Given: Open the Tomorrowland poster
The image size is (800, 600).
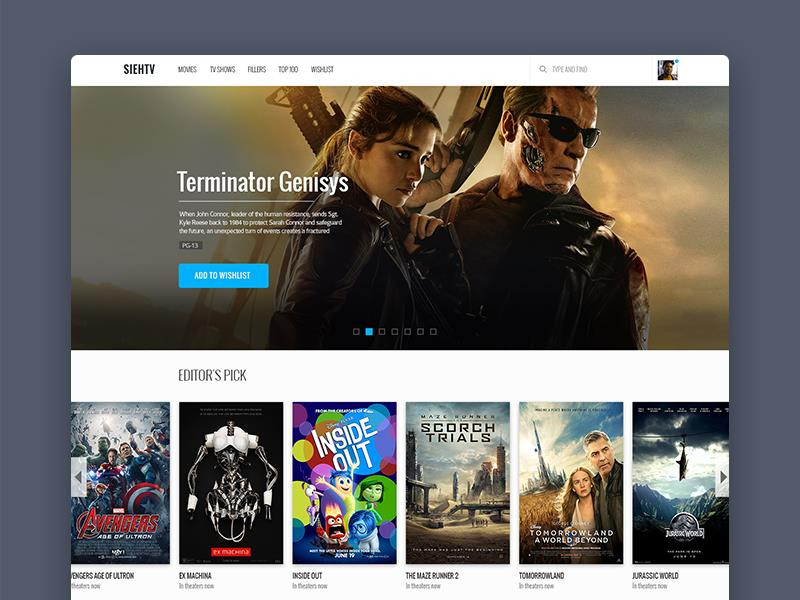Looking at the screenshot, I should click(571, 483).
